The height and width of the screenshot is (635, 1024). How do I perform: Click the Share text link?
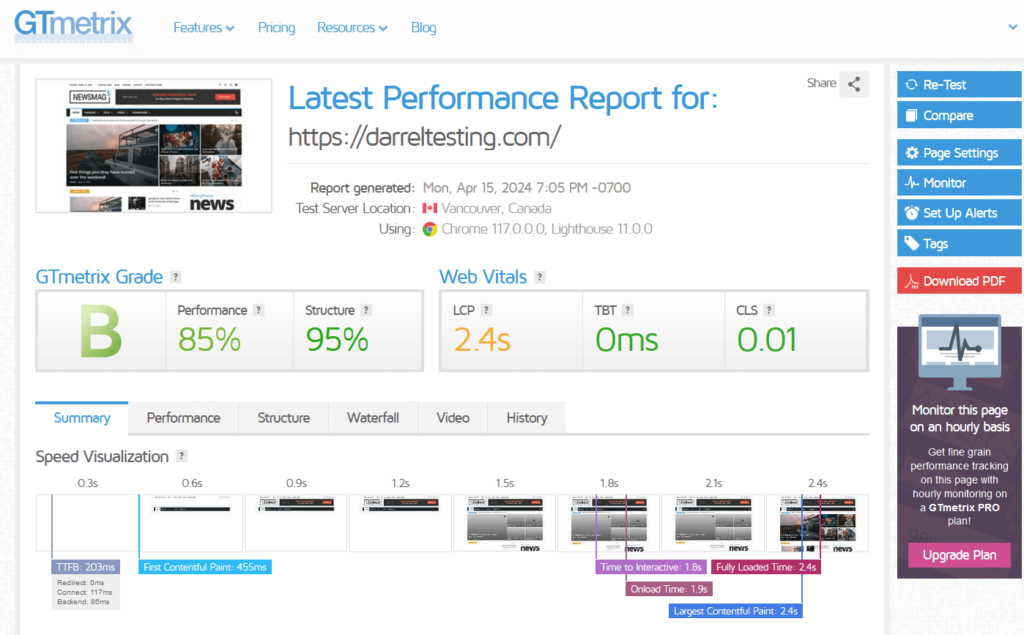tap(821, 83)
